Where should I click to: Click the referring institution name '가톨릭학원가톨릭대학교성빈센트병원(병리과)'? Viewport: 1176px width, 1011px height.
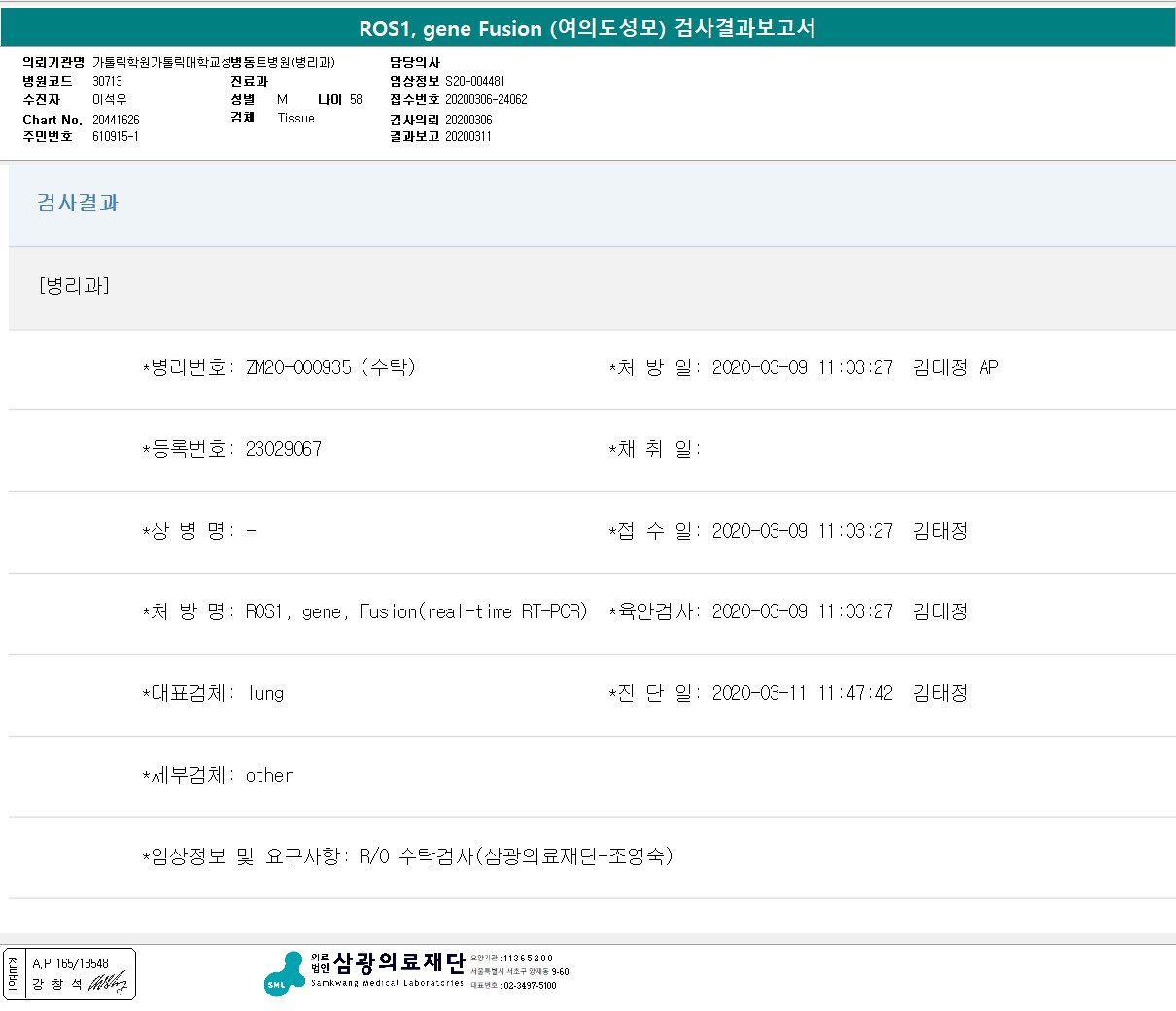coord(214,63)
